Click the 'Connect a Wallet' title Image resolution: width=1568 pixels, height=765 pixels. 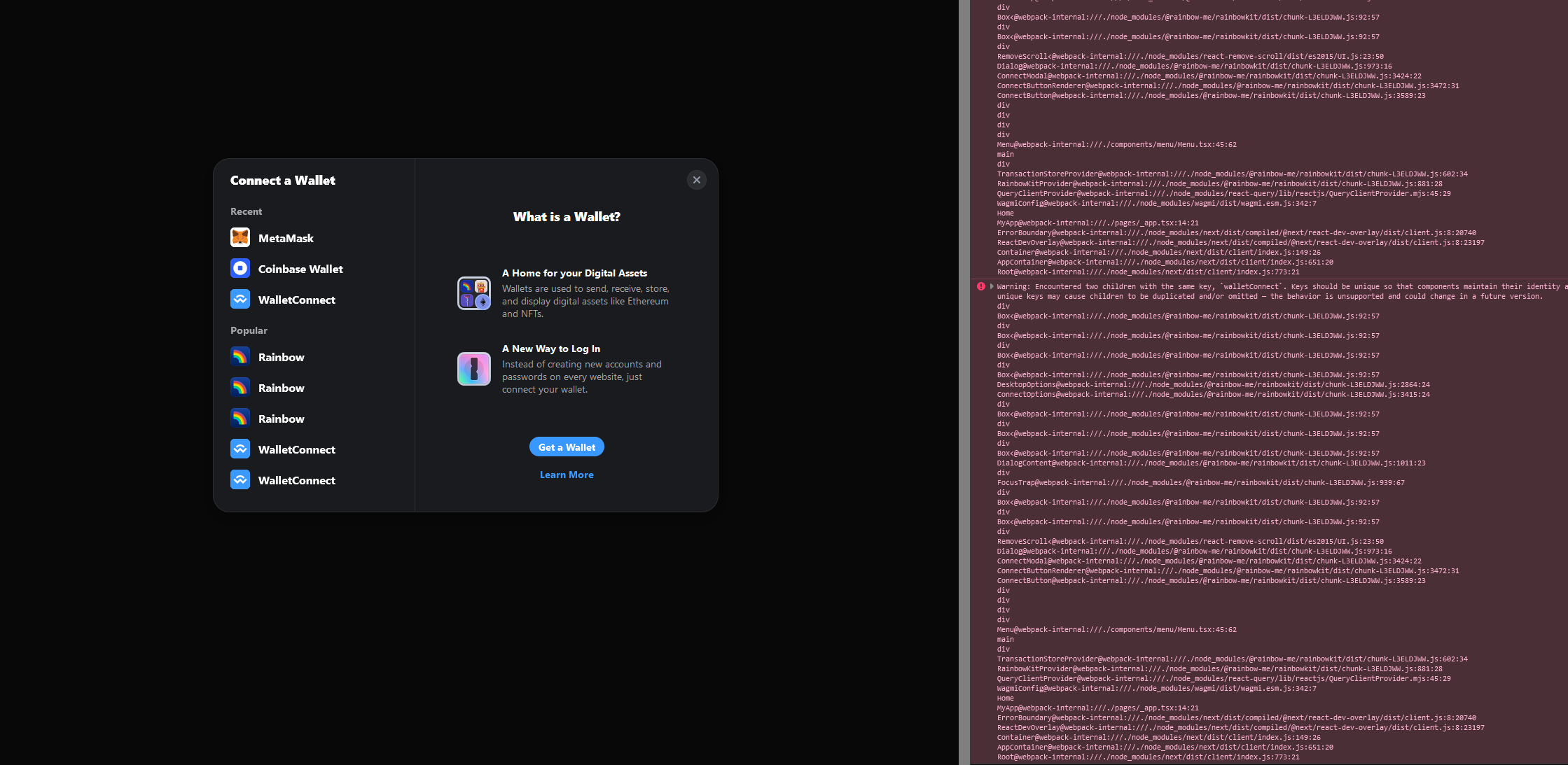pos(283,181)
